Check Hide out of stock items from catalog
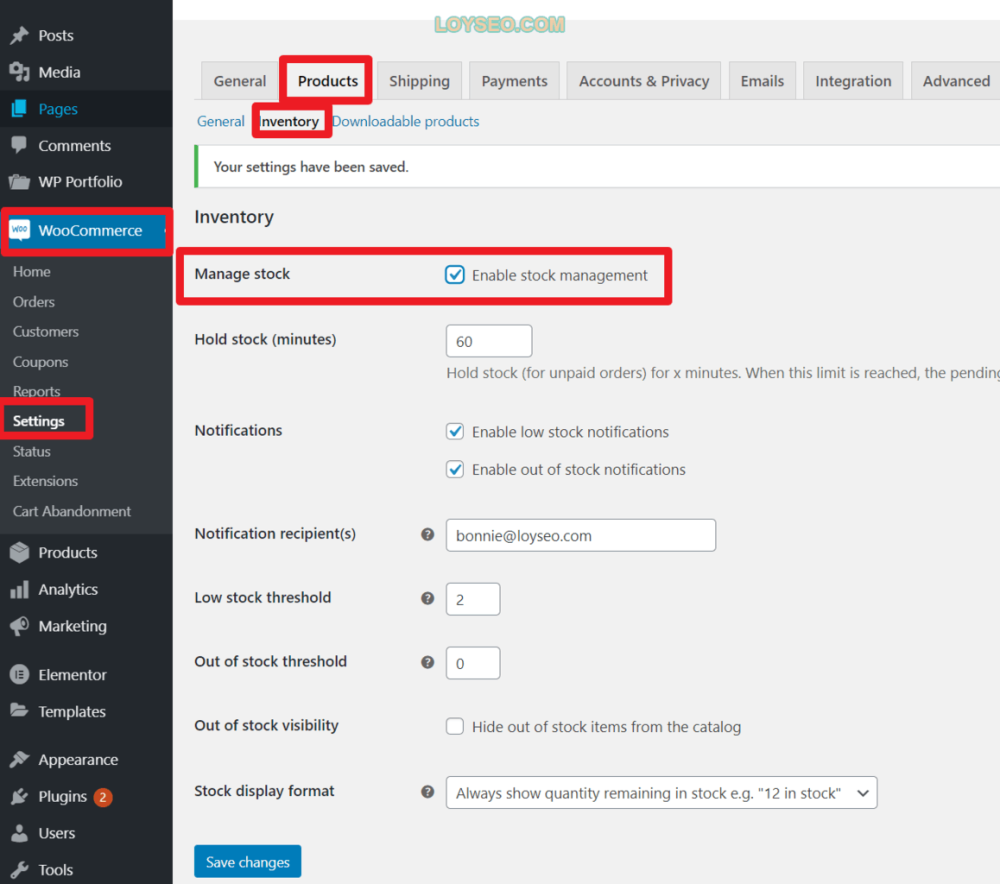This screenshot has width=1000, height=884. (455, 726)
